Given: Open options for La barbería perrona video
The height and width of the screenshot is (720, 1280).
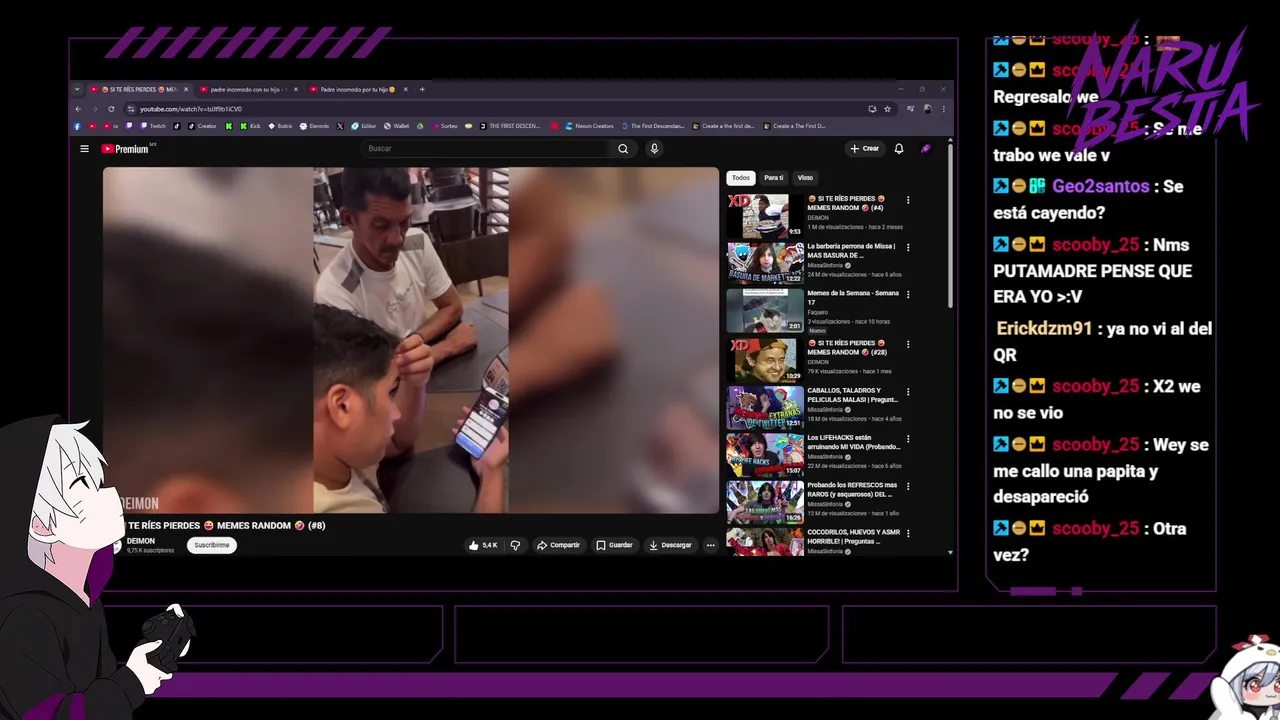Looking at the screenshot, I should point(908,247).
